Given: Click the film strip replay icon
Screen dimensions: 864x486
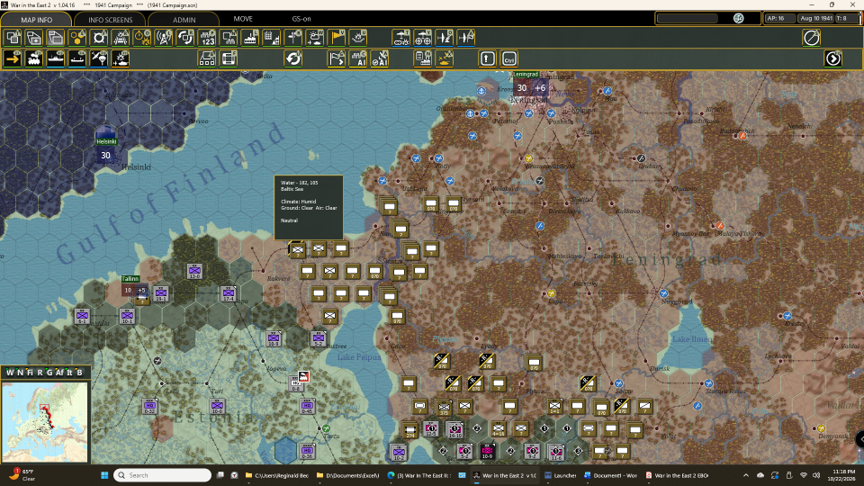Looking at the screenshot, I should click(229, 58).
